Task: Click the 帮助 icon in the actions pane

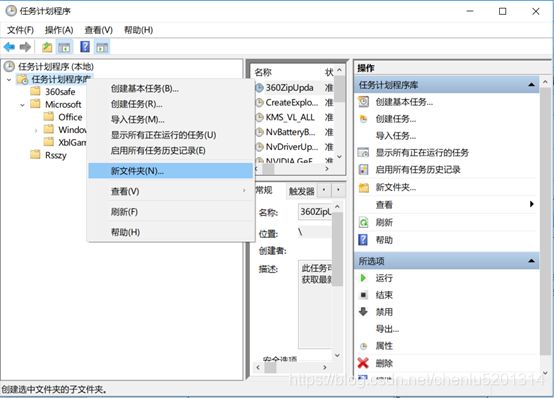Action: [363, 240]
